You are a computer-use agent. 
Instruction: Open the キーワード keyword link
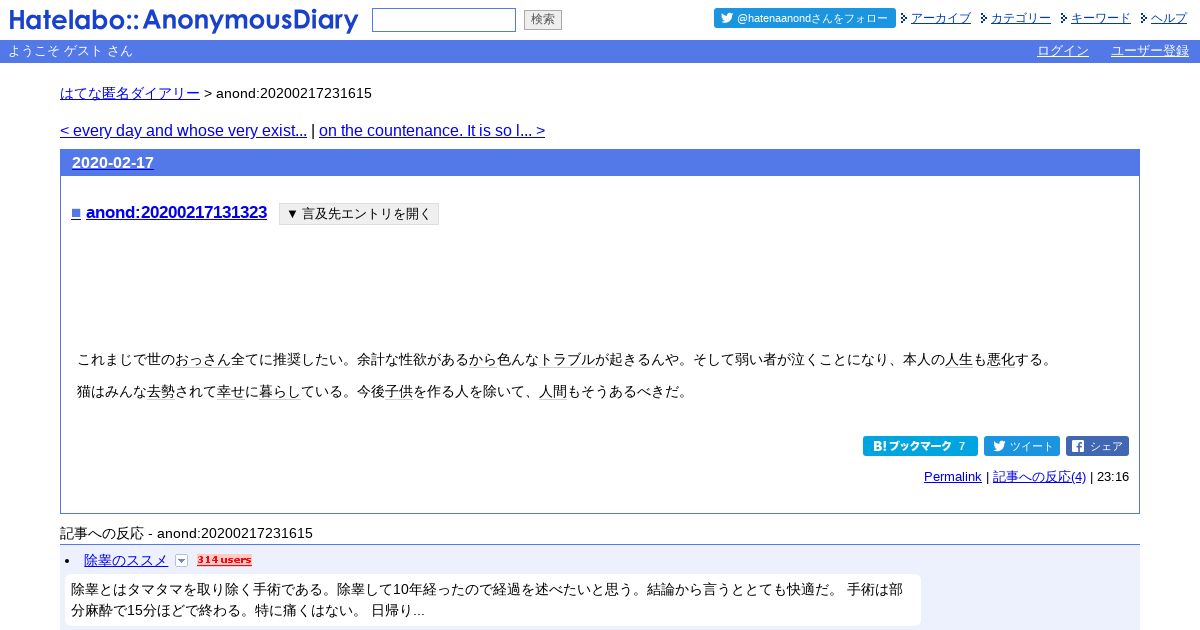pyautogui.click(x=1101, y=18)
